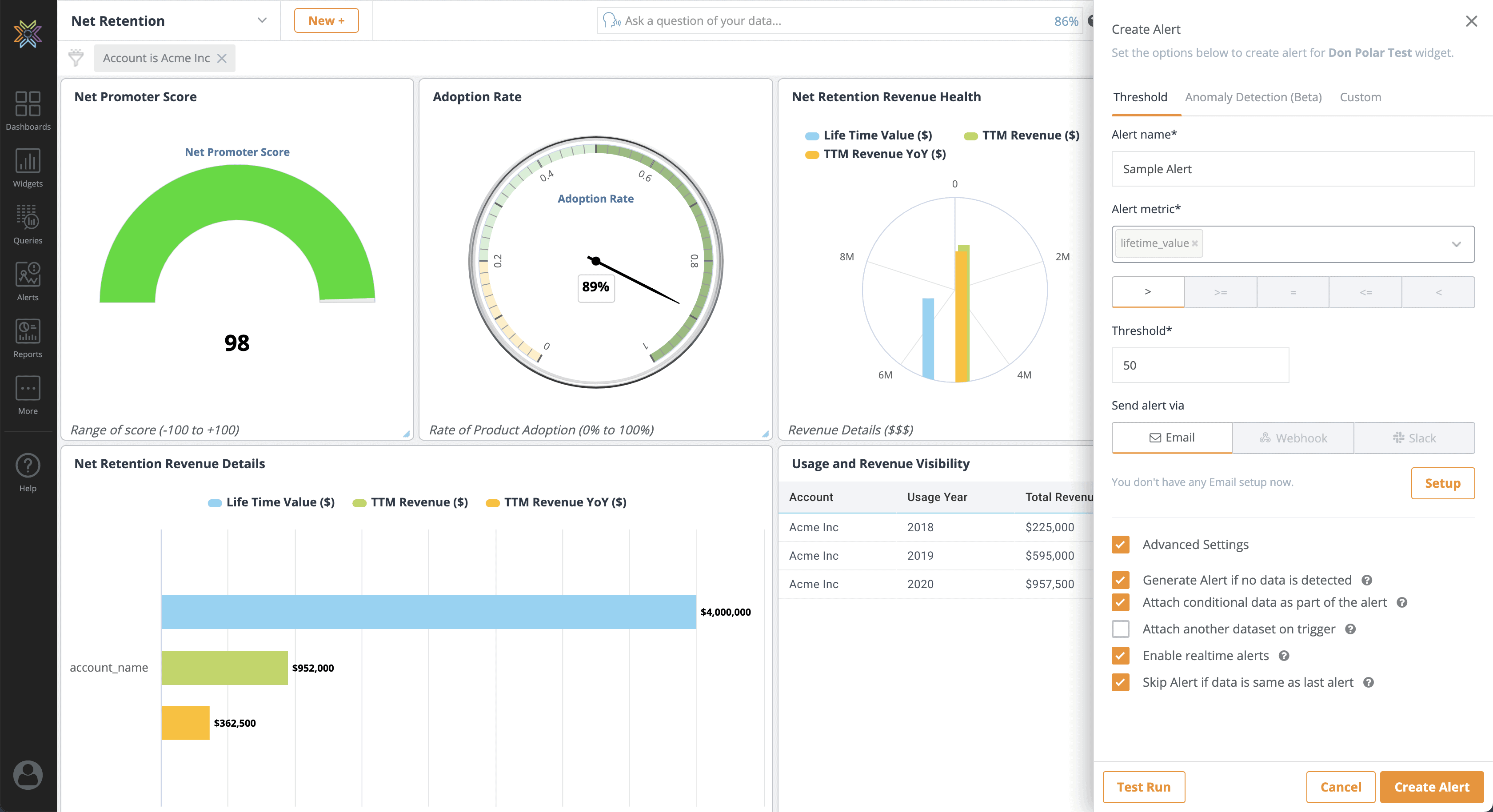Select the equals operator
The width and height of the screenshot is (1493, 812).
tap(1293, 292)
